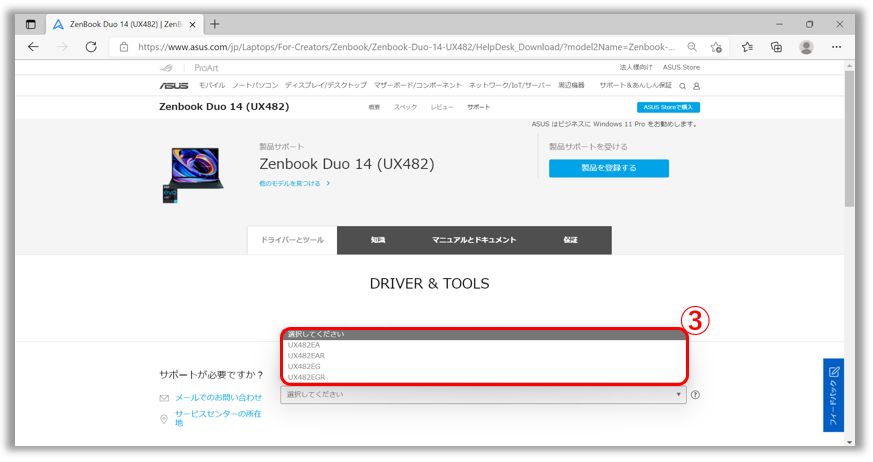The image size is (873, 462).
Task: Click the blue フィードバック side button
Action: 833,395
